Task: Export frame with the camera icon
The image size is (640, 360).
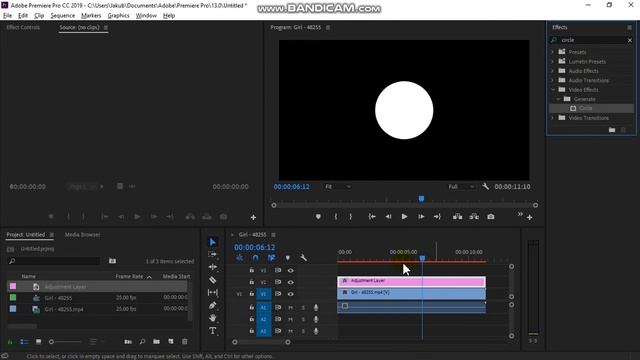Action: click(x=491, y=217)
